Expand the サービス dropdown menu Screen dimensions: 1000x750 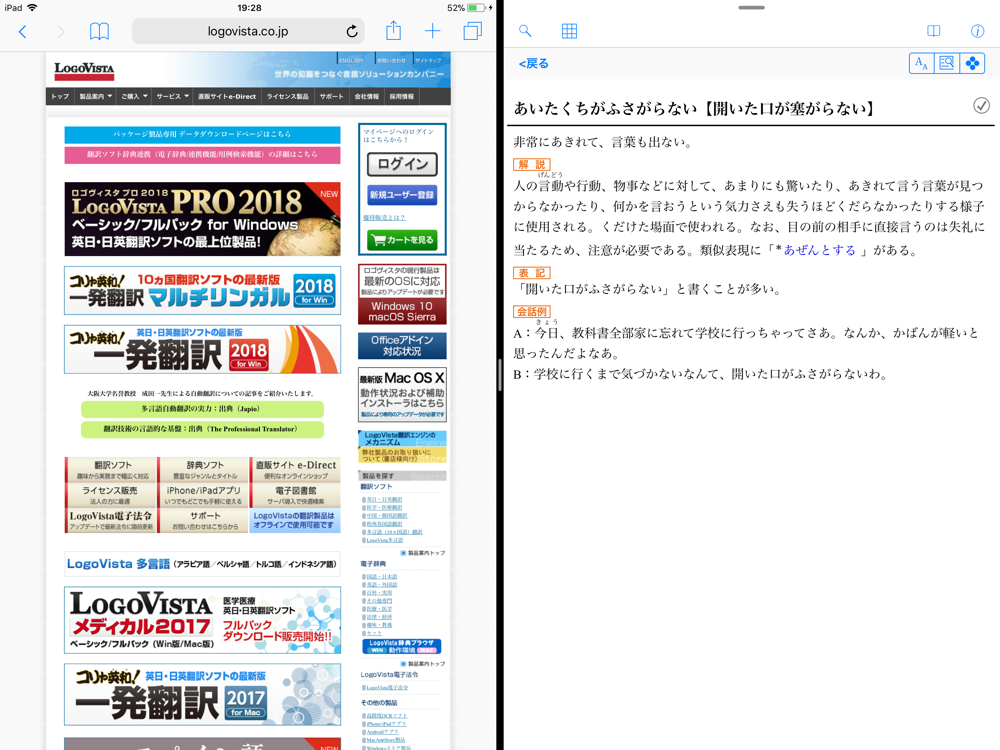point(172,96)
